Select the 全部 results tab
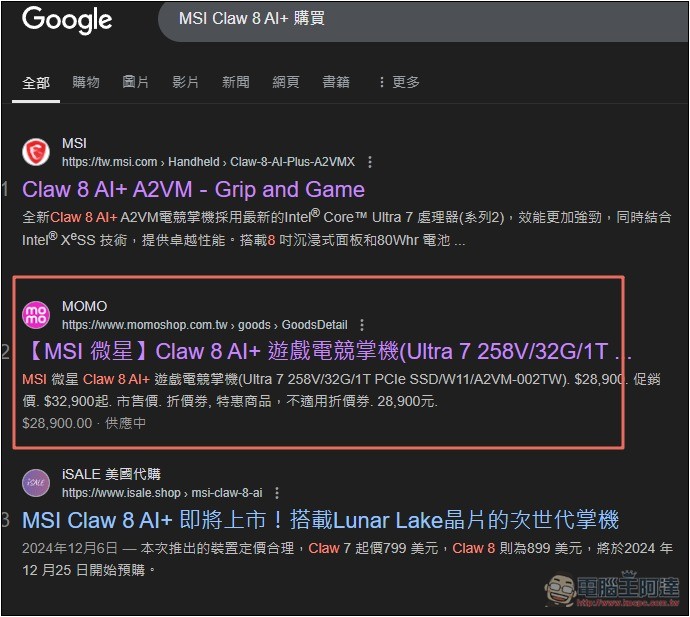The width and height of the screenshot is (690, 617). pos(36,82)
